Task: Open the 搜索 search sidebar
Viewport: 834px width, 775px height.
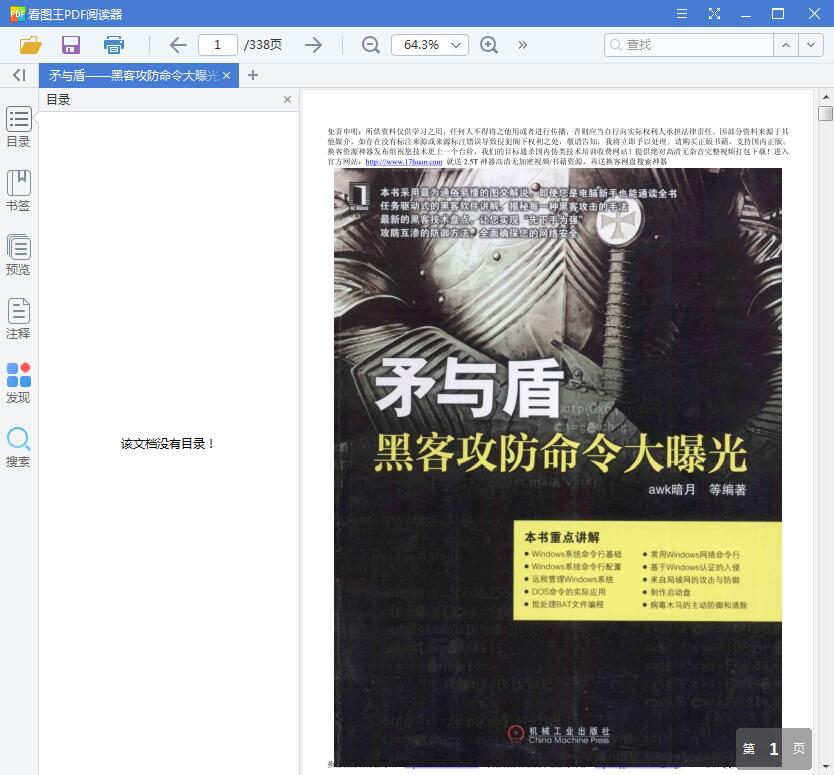Action: 19,447
